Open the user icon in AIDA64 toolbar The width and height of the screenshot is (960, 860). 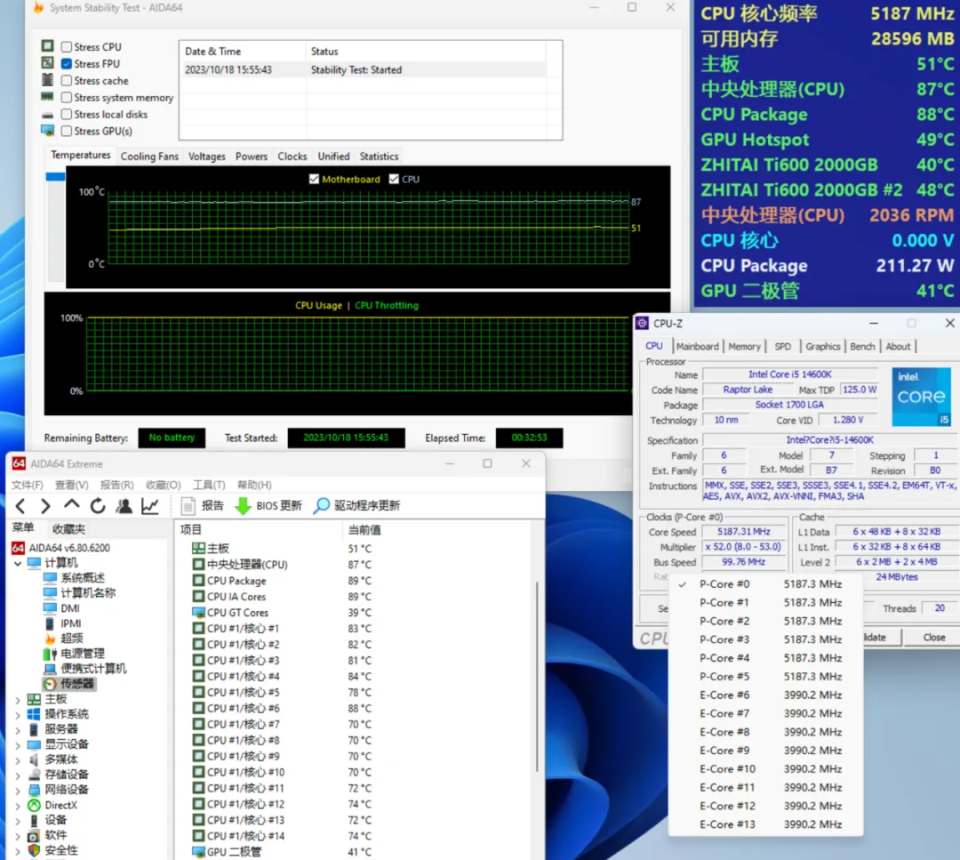point(124,506)
